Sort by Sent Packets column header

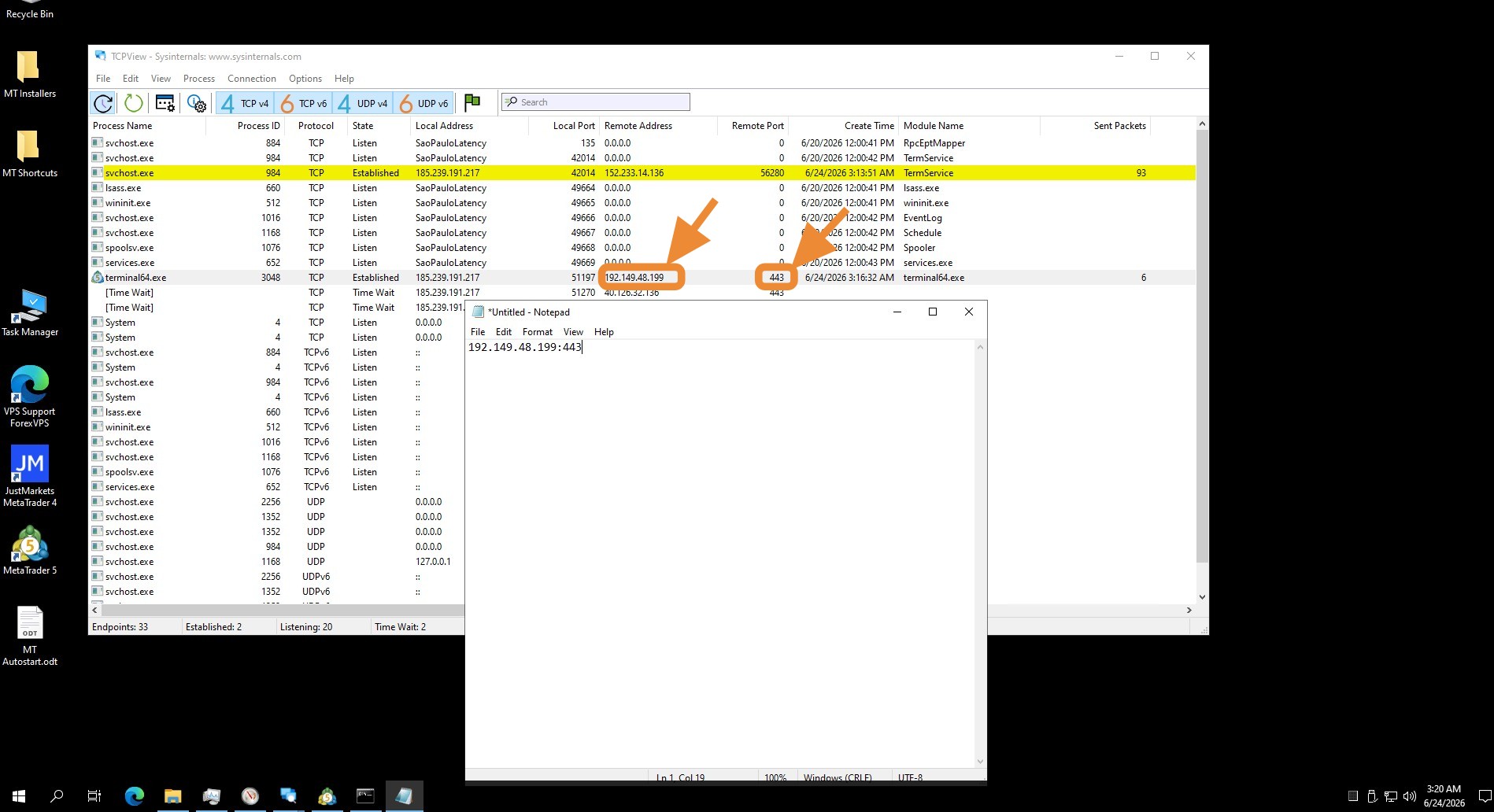click(x=1095, y=126)
